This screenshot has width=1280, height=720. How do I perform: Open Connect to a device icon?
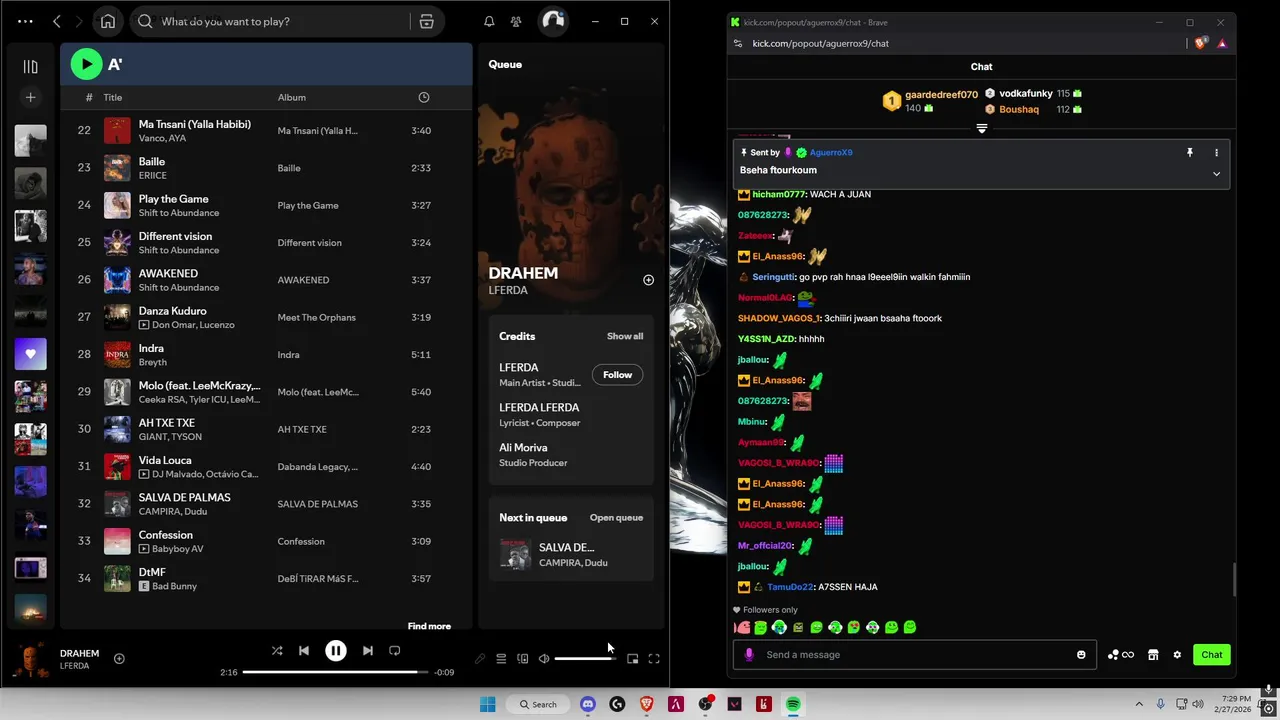coord(522,659)
